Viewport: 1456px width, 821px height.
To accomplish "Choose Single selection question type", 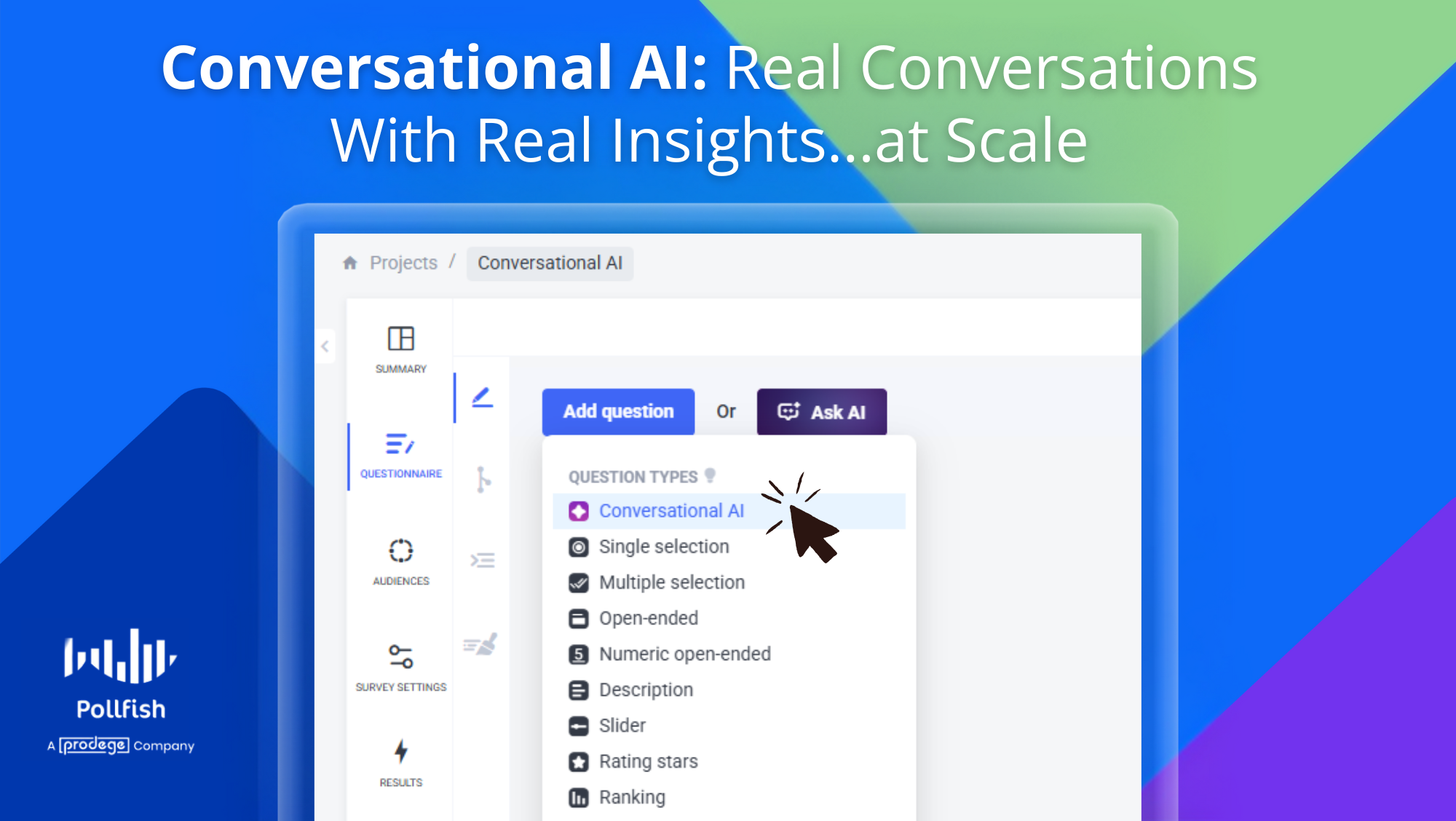I will pos(729,547).
